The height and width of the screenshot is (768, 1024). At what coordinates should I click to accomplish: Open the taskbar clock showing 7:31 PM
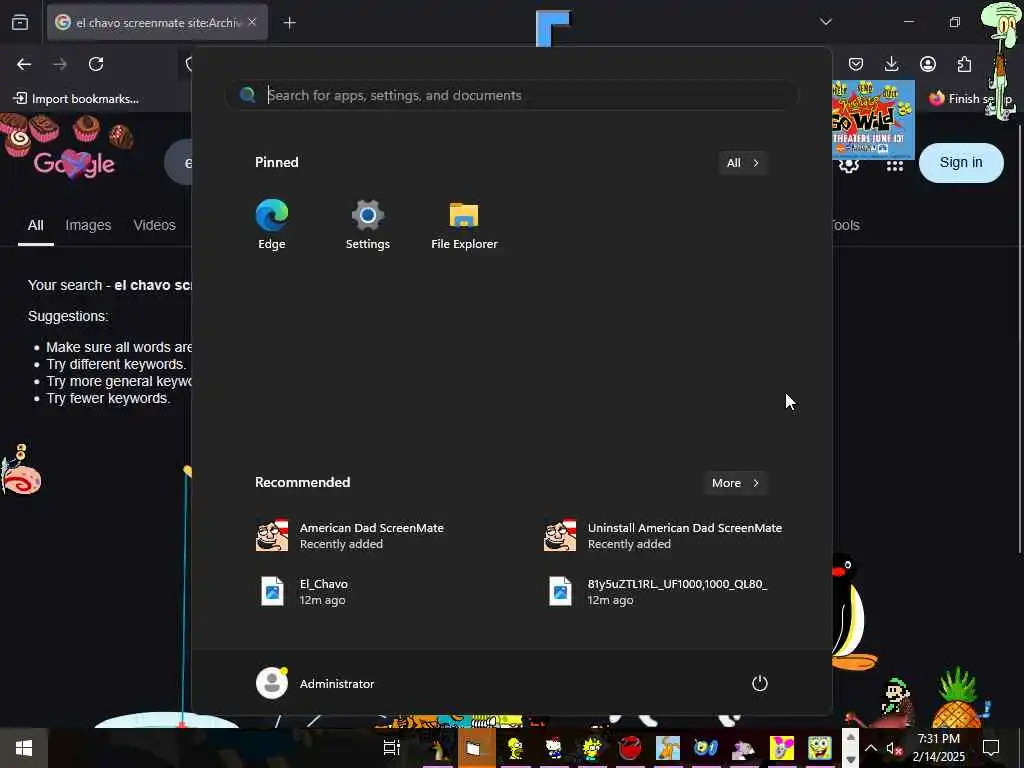coord(938,748)
